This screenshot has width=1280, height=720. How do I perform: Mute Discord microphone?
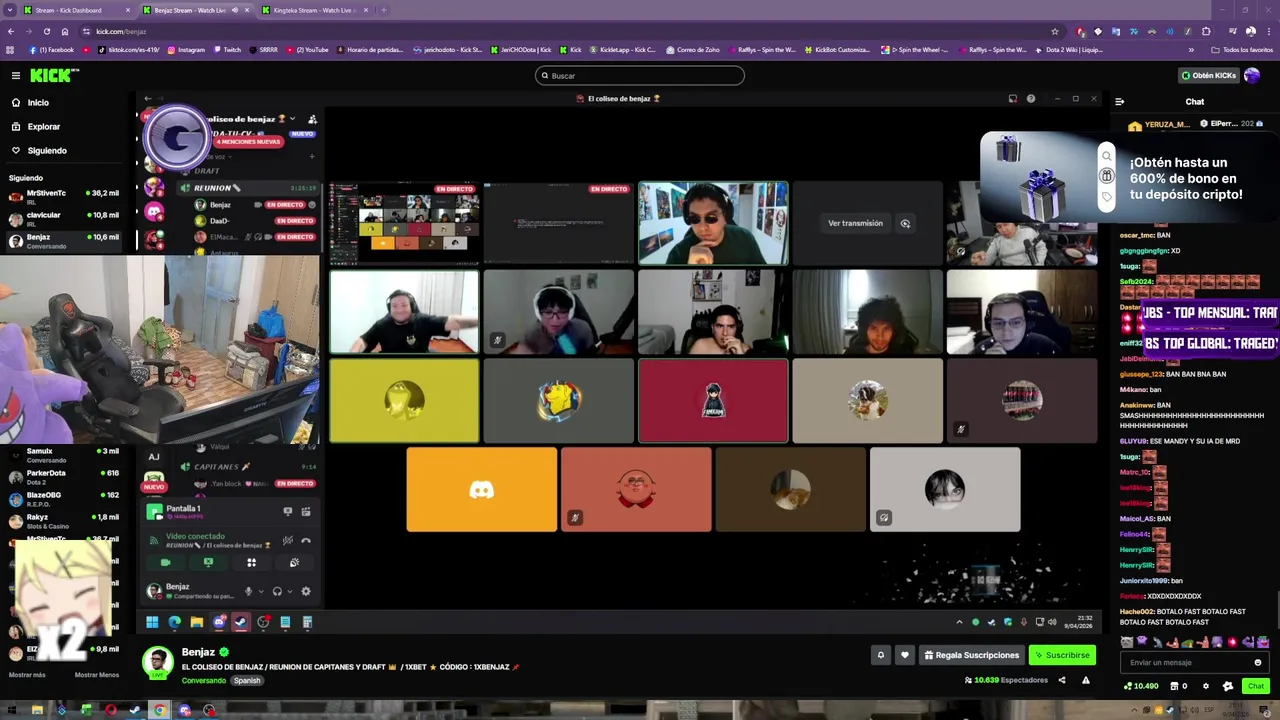pyautogui.click(x=249, y=591)
